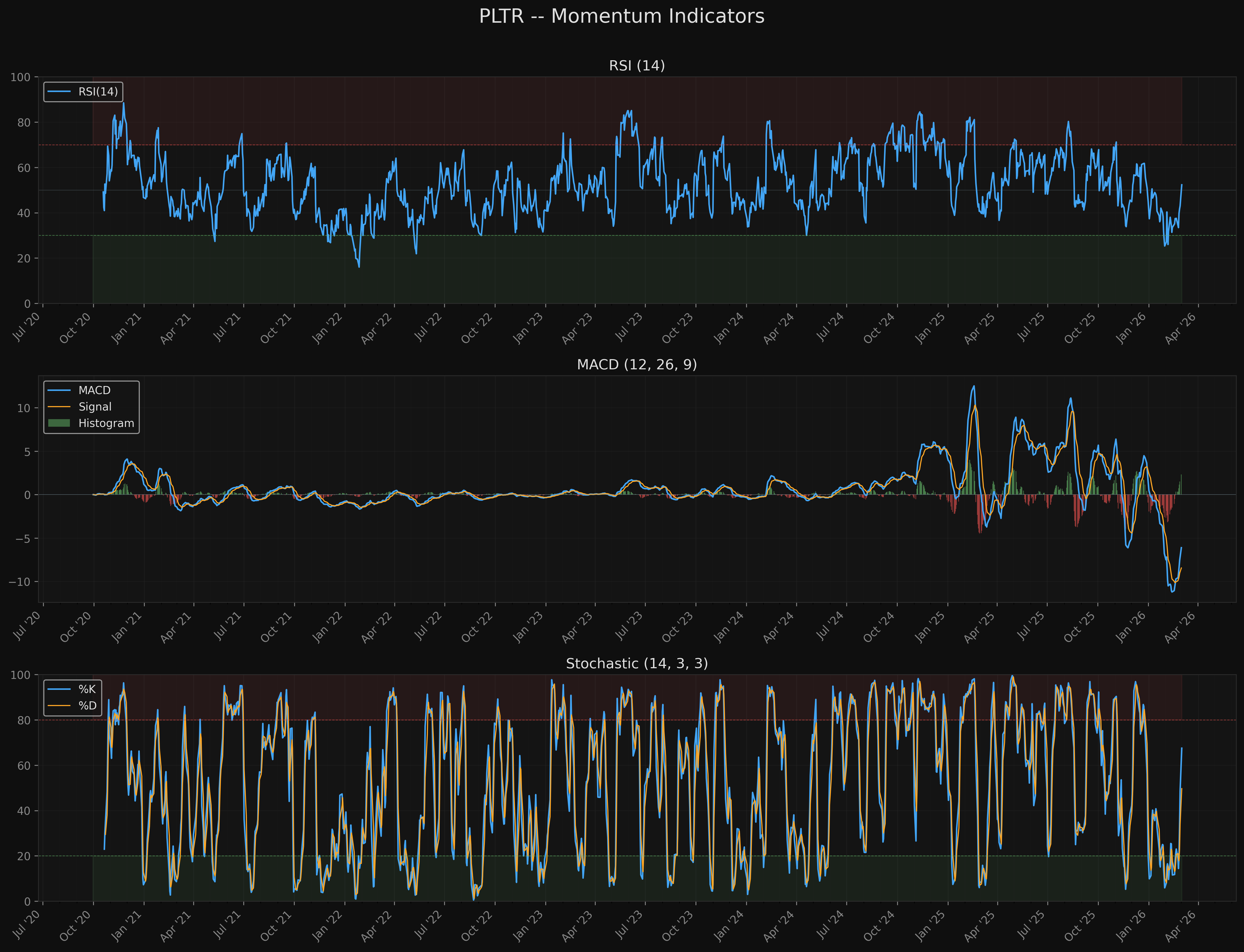Click the 80 y-axis label on Stochastic chart
This screenshot has width=1244, height=952.
(24, 720)
